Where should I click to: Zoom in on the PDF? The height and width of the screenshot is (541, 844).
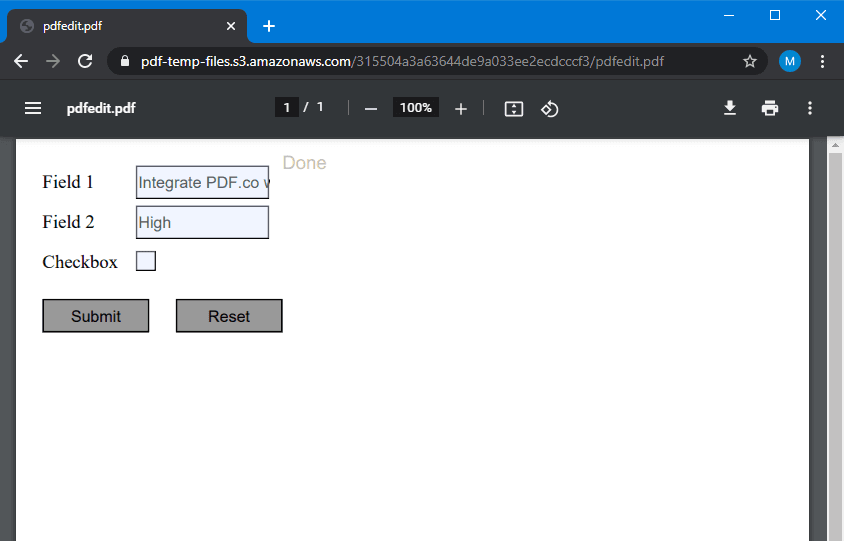click(x=460, y=108)
